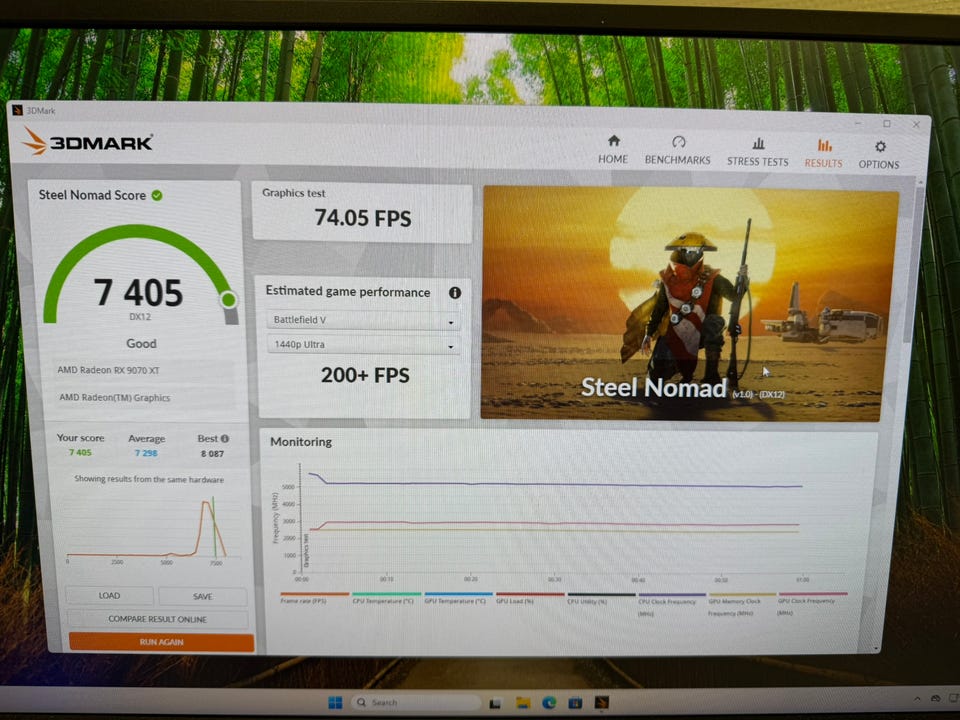Viewport: 960px width, 720px height.
Task: Click the 3DMark title bar app icon
Action: point(17,110)
